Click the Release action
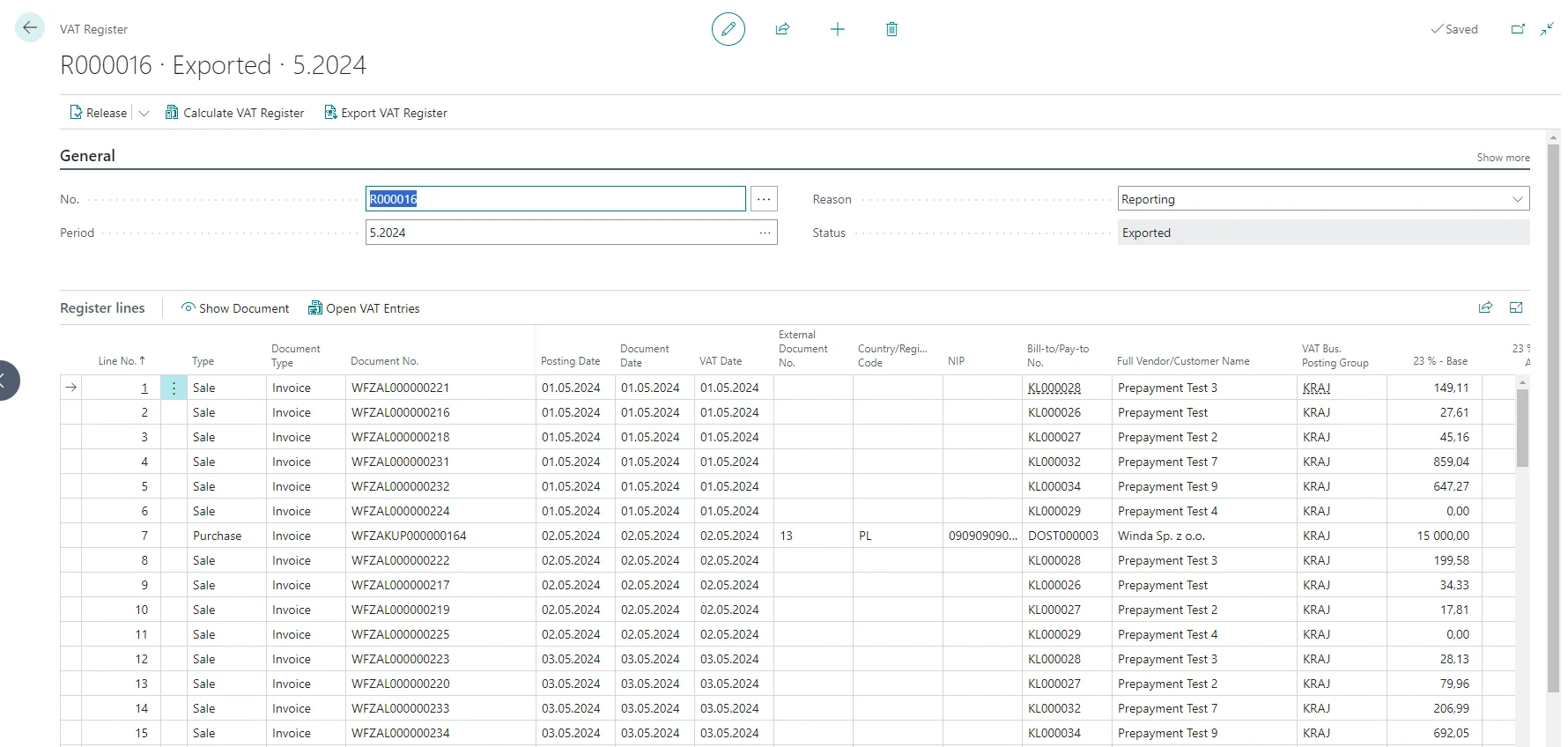This screenshot has height=747, width=1568. (99, 113)
